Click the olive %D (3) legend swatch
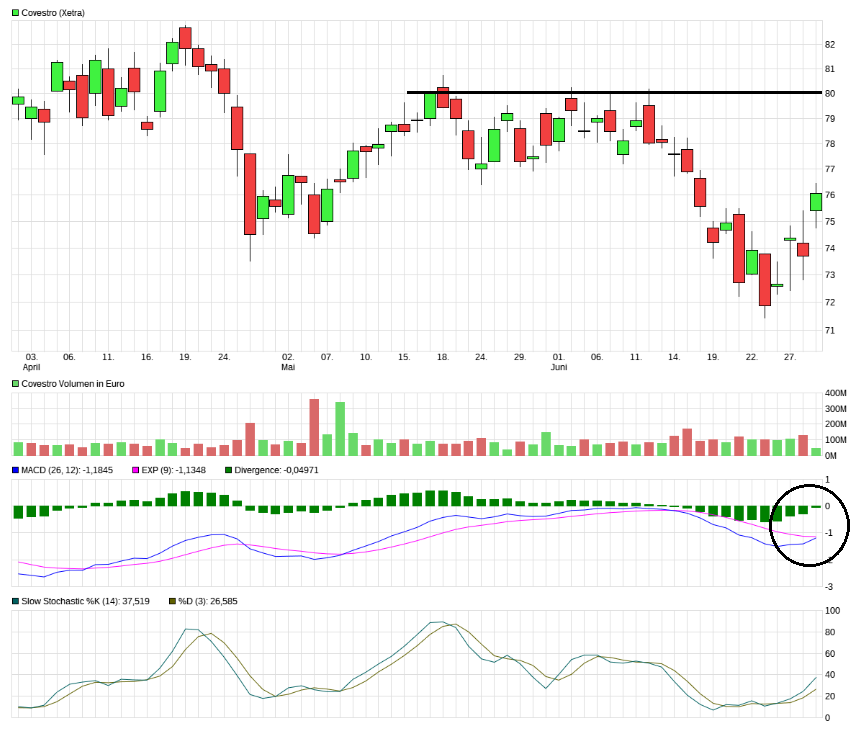This screenshot has height=737, width=857. 172,601
